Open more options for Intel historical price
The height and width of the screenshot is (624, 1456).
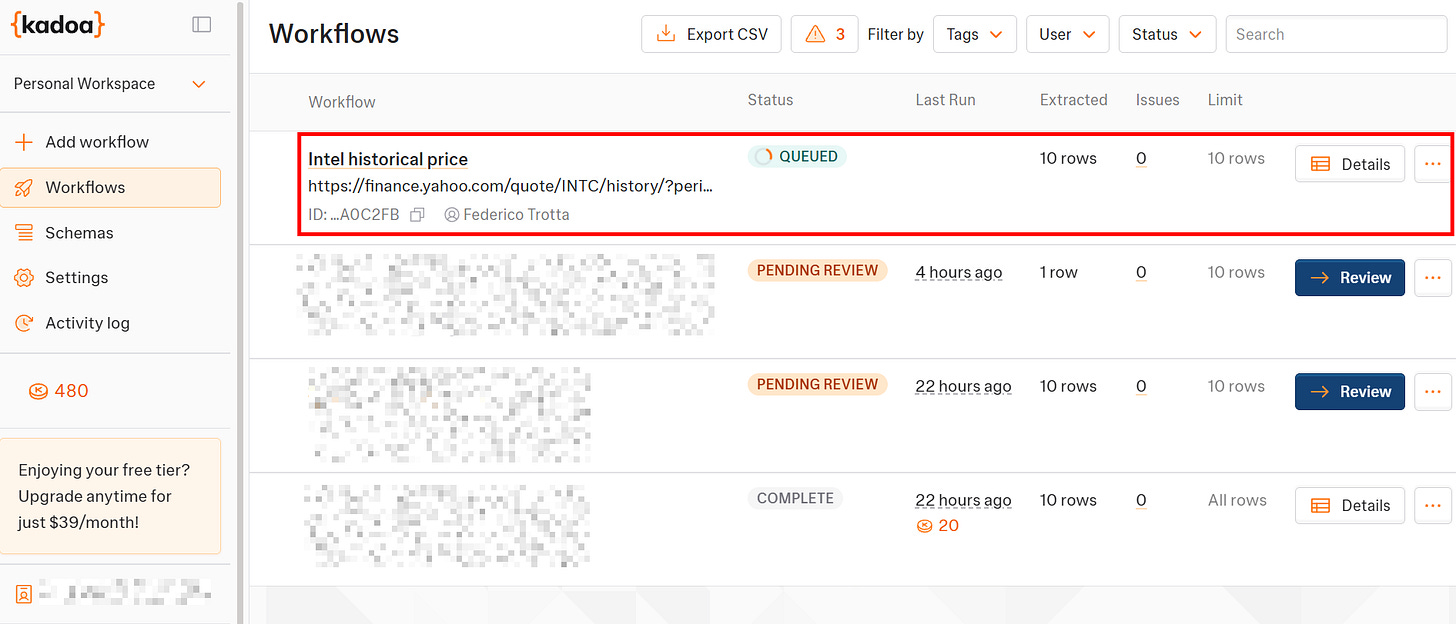[1432, 164]
